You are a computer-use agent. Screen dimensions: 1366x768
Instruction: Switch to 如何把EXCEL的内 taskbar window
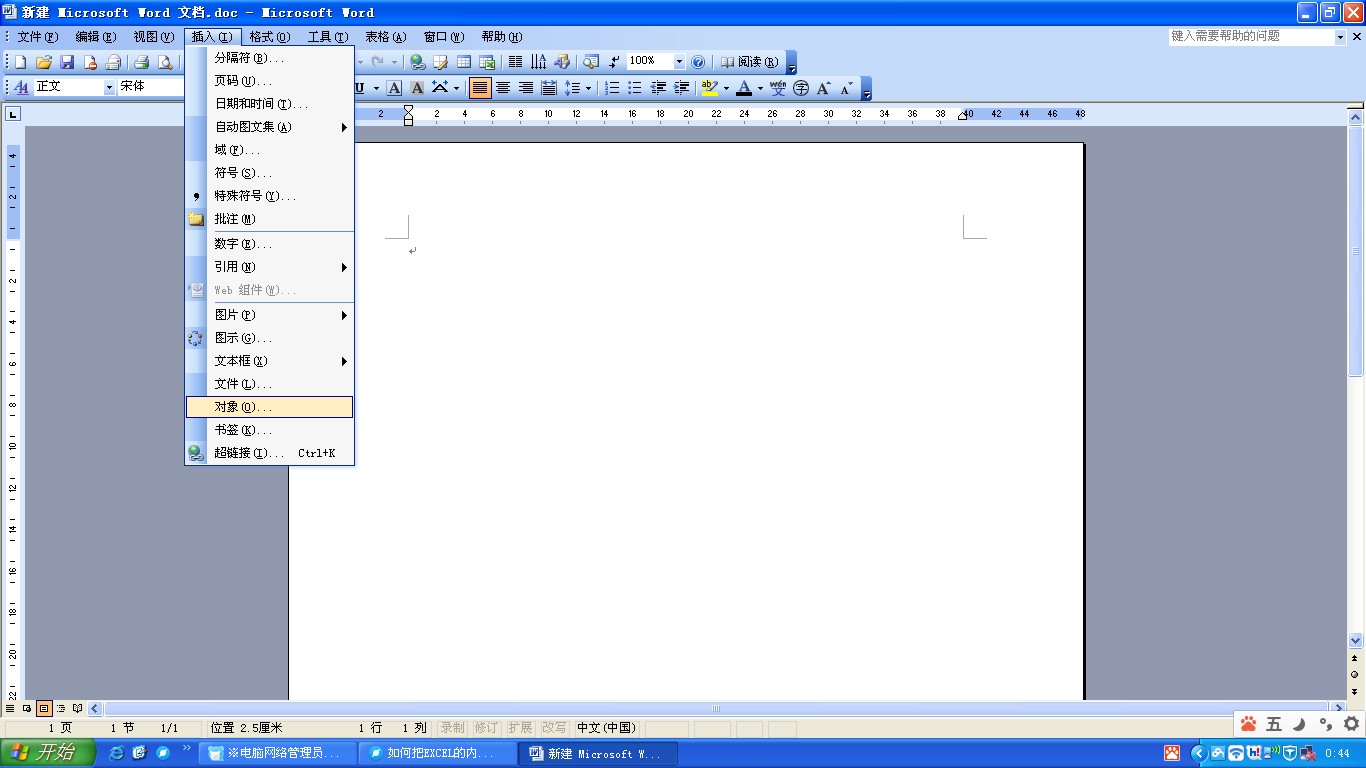[x=438, y=753]
